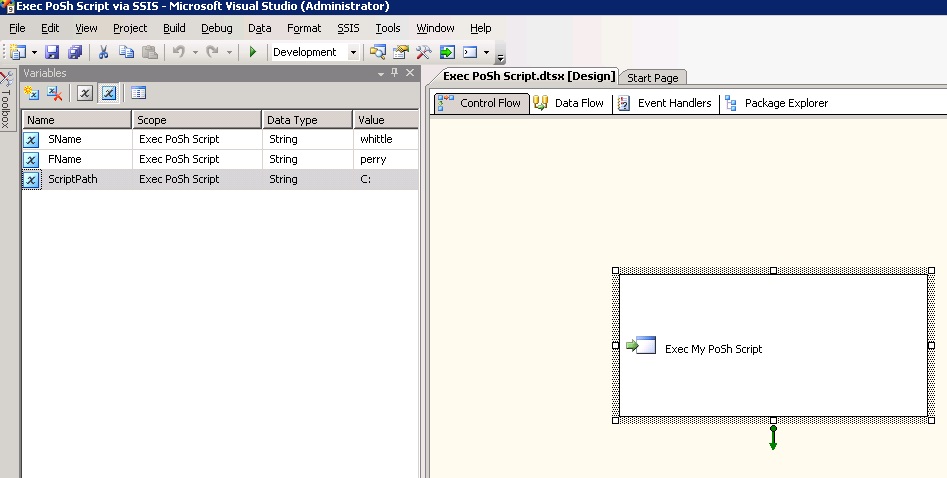Open the File menu

pyautogui.click(x=17, y=28)
